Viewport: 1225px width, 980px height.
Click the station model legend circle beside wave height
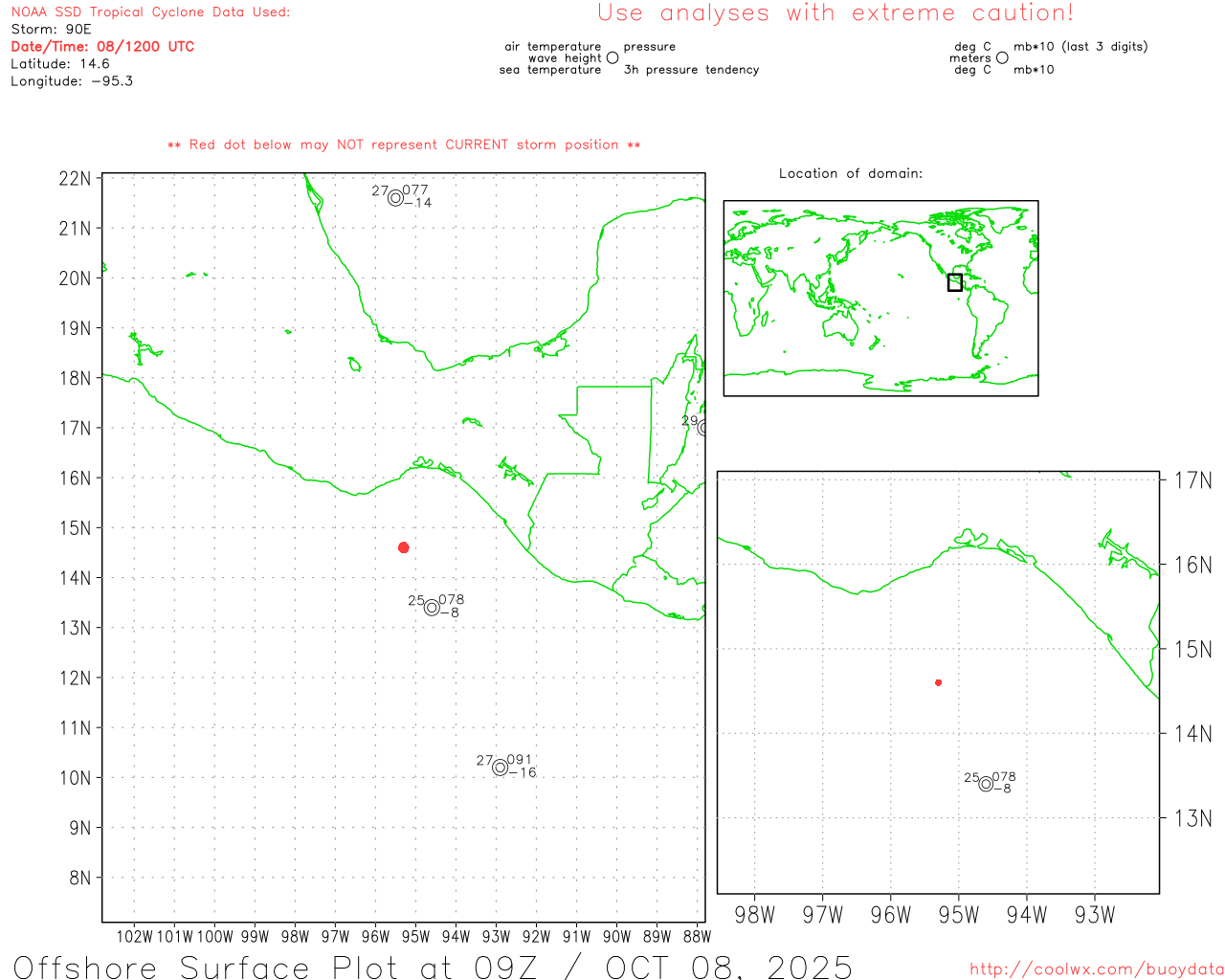[x=612, y=58]
